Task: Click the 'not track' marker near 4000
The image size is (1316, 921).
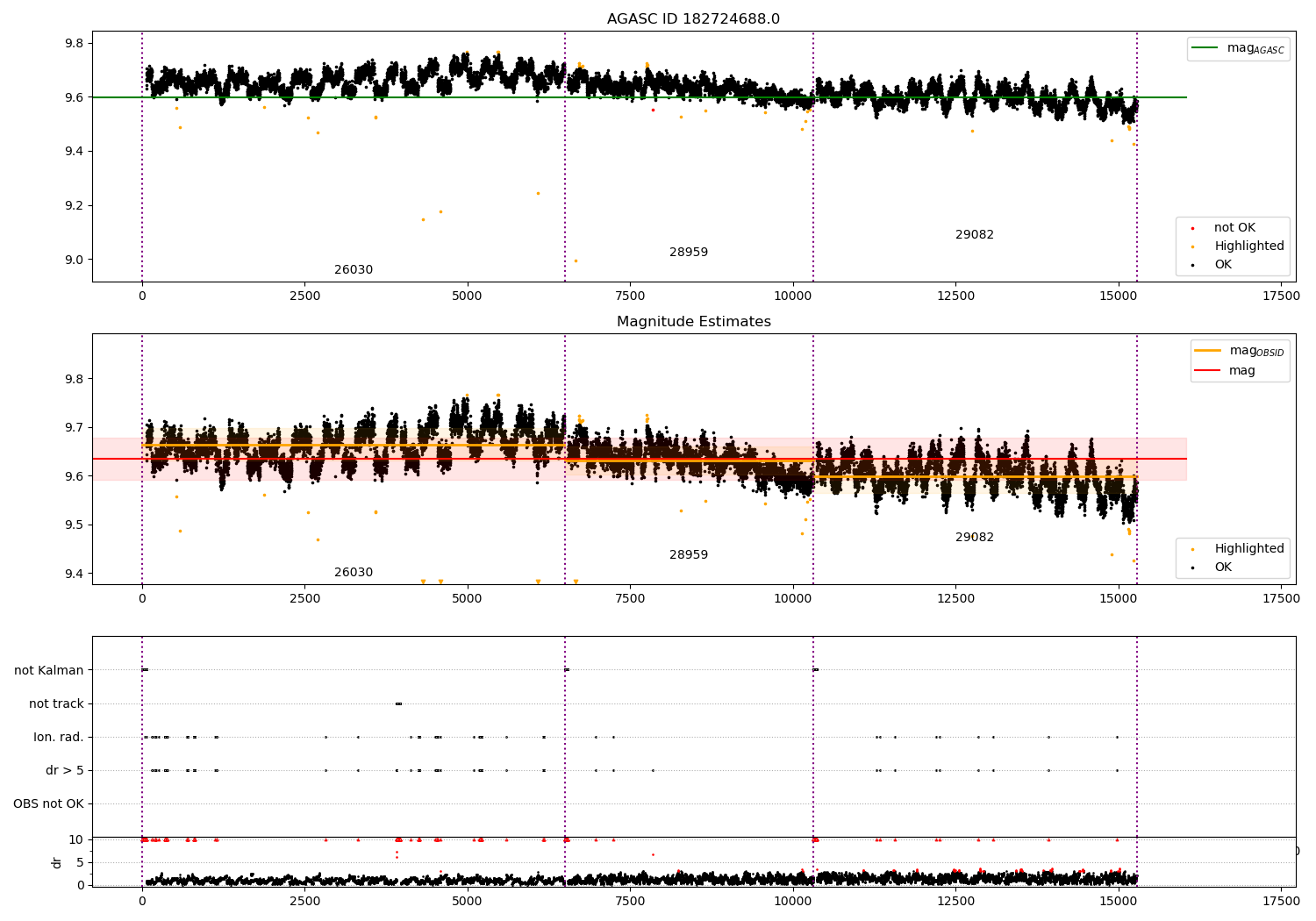Action: coord(398,703)
